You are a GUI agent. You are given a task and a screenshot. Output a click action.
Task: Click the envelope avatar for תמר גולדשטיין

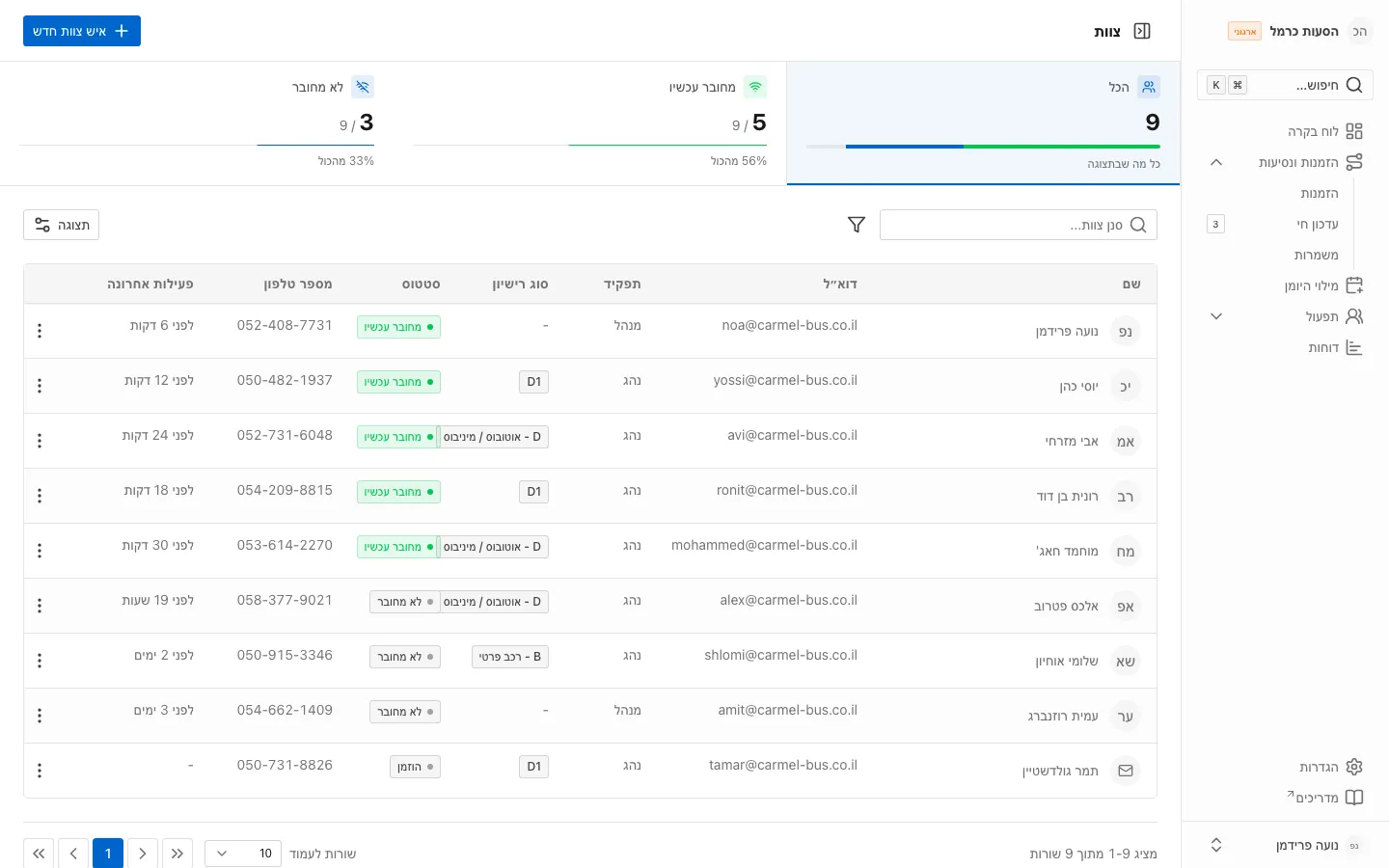(x=1126, y=771)
